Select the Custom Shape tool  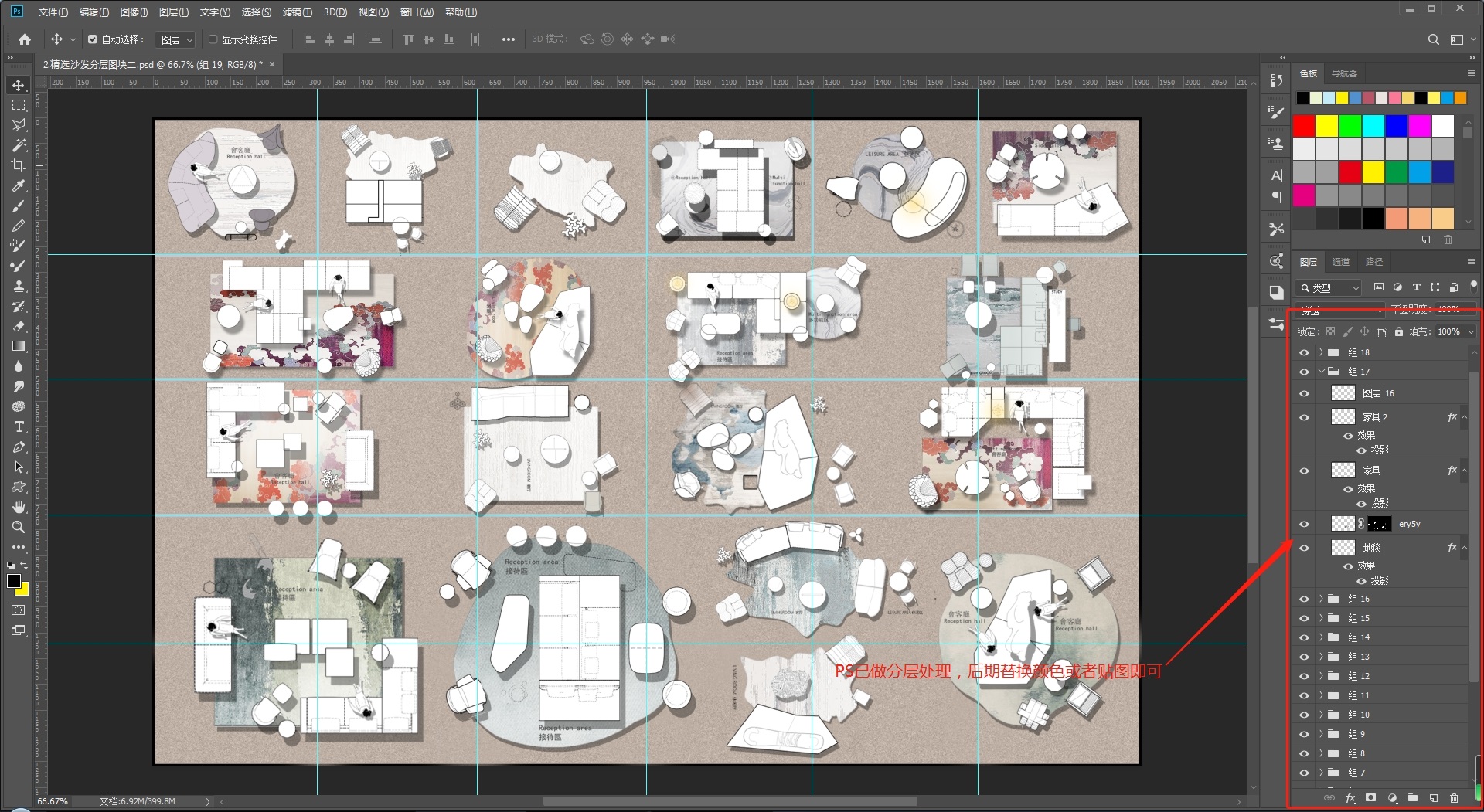19,487
